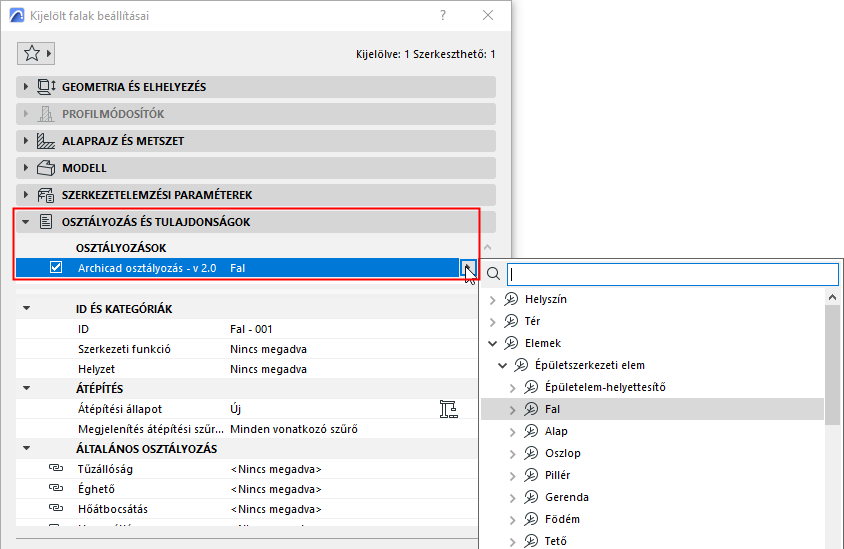The width and height of the screenshot is (844, 549).
Task: Collapse the Átépítés group
Action: click(26, 389)
